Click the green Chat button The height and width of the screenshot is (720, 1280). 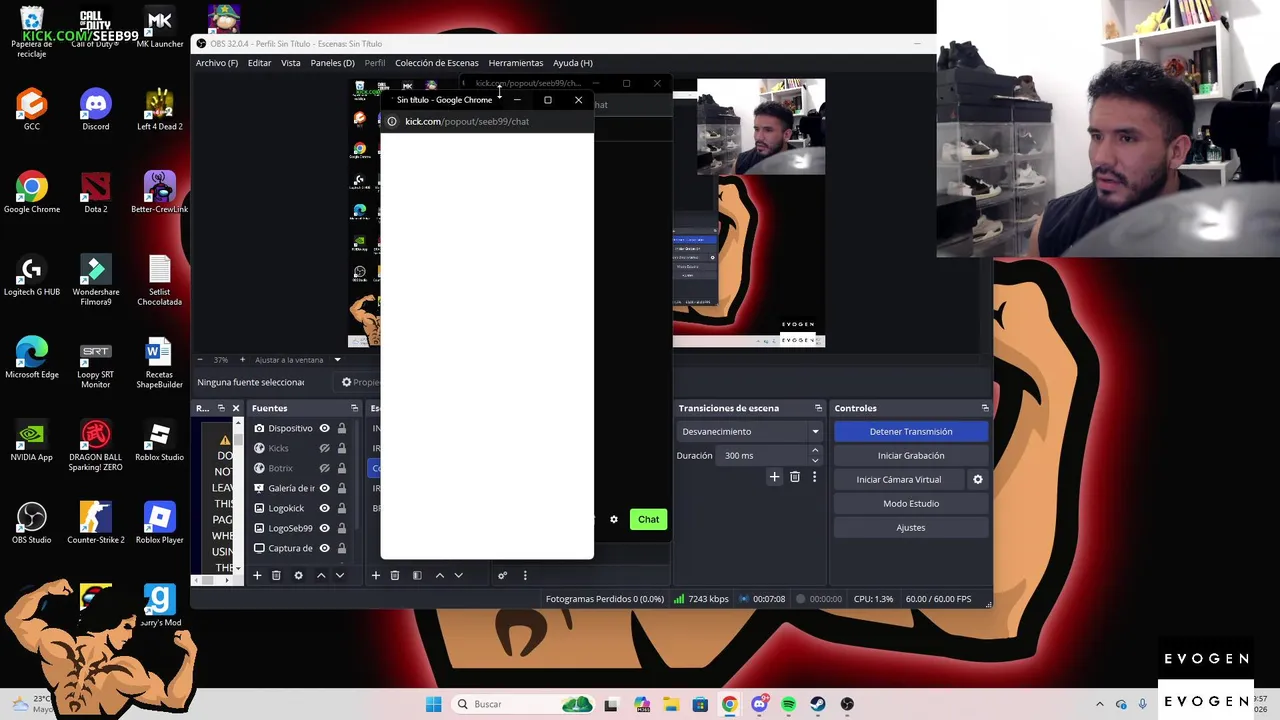[x=649, y=519]
